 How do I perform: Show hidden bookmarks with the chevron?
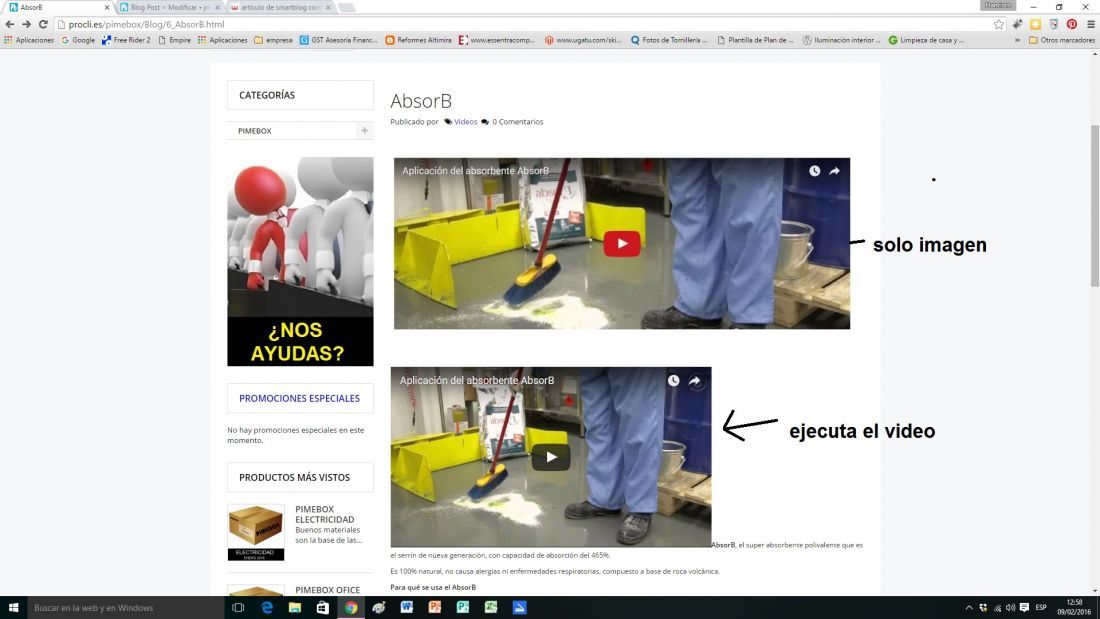(1017, 40)
